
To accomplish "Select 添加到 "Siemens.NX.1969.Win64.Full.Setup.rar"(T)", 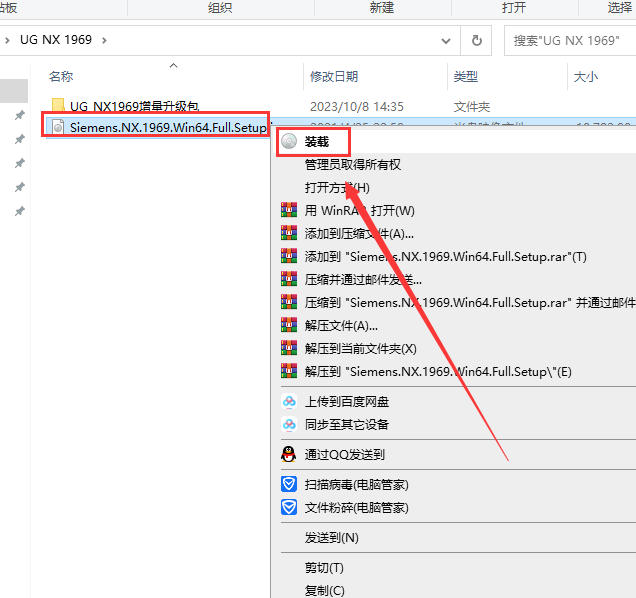I will coord(445,257).
